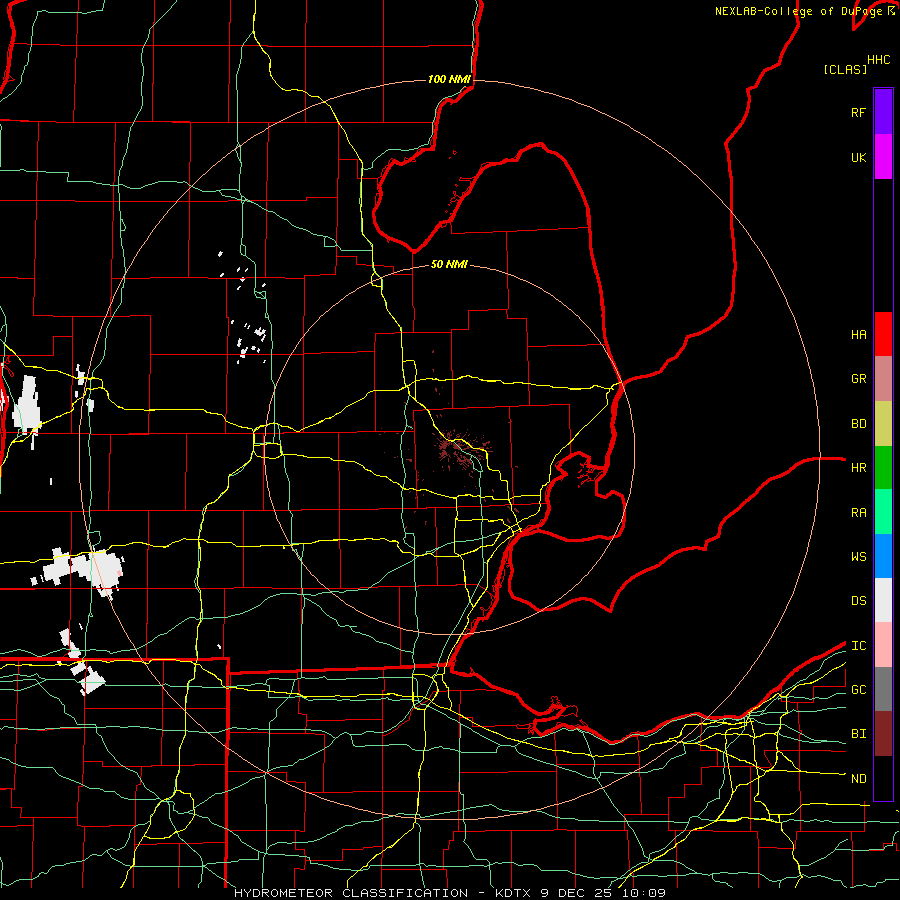The image size is (900, 900).
Task: Click the purple RF legend color swatch
Action: coord(883,111)
